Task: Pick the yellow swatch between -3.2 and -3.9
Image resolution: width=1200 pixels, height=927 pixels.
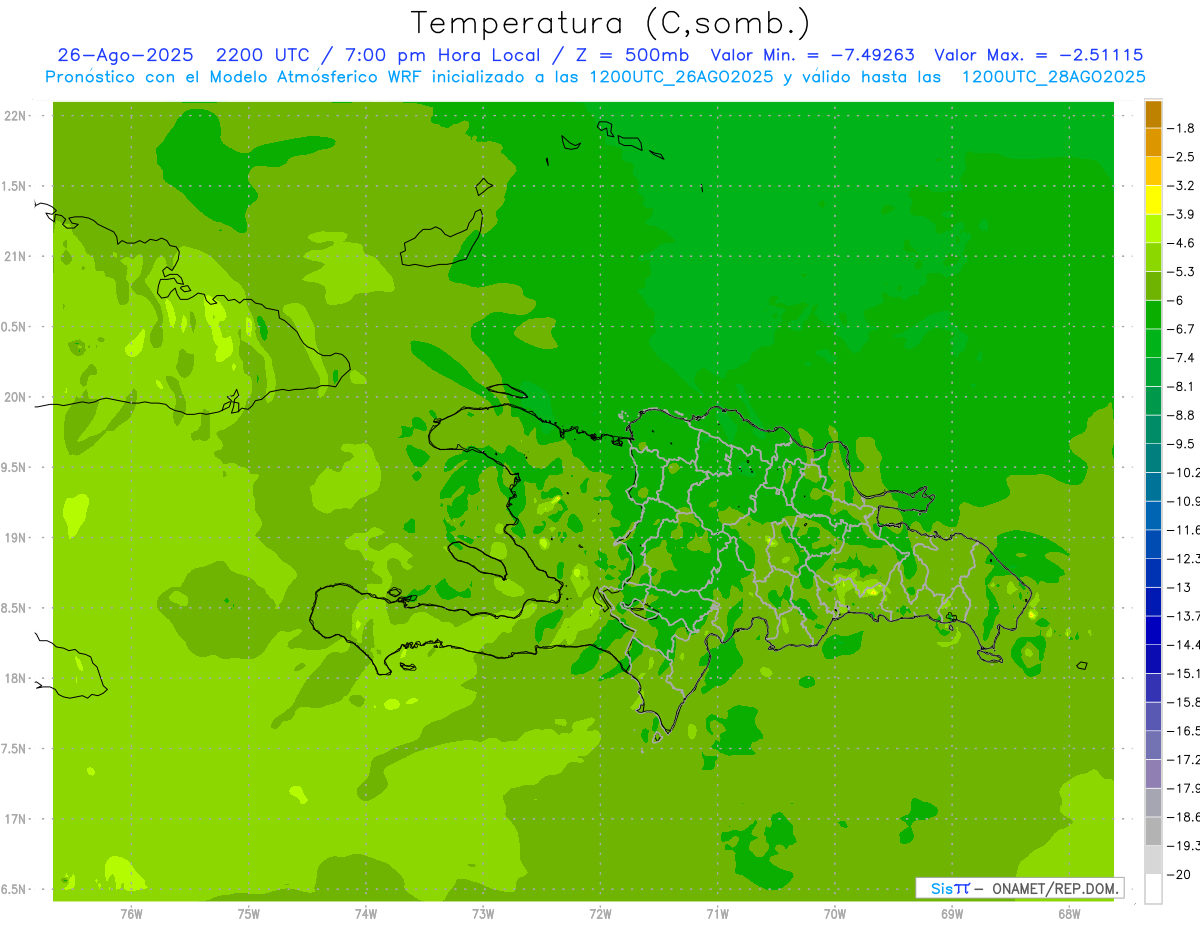Action: coord(1153,200)
